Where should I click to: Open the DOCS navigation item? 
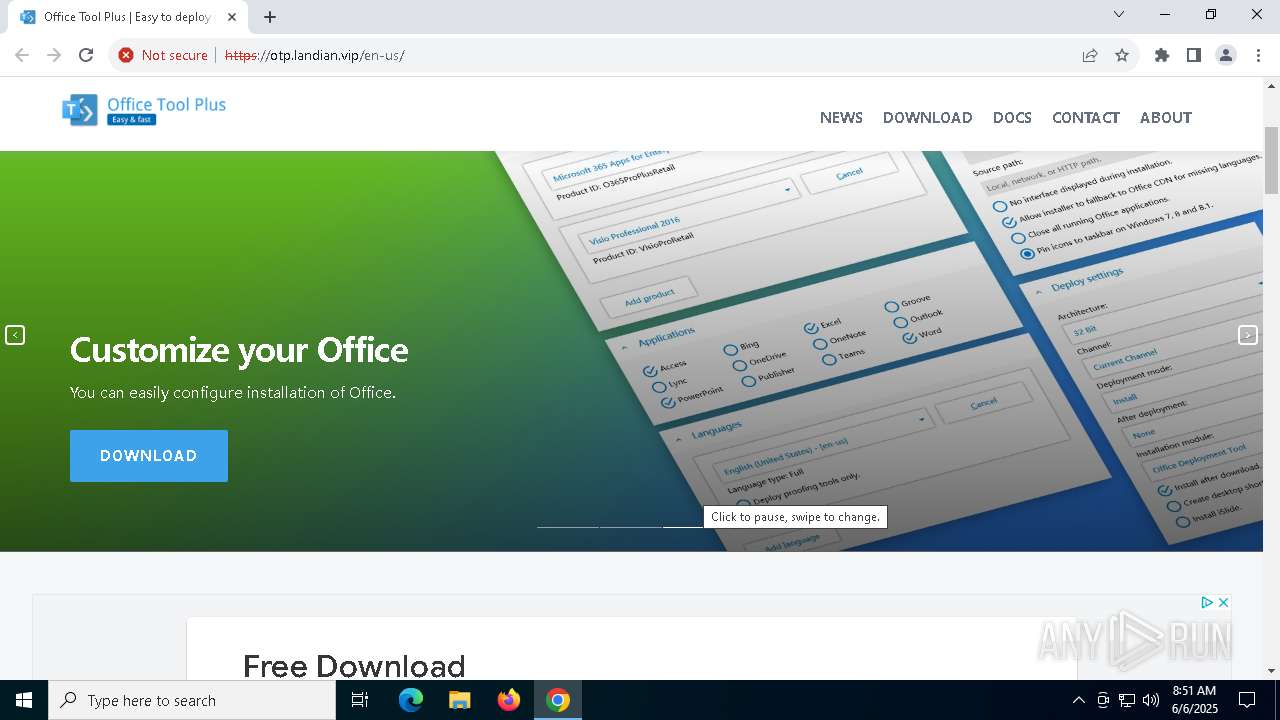1012,117
